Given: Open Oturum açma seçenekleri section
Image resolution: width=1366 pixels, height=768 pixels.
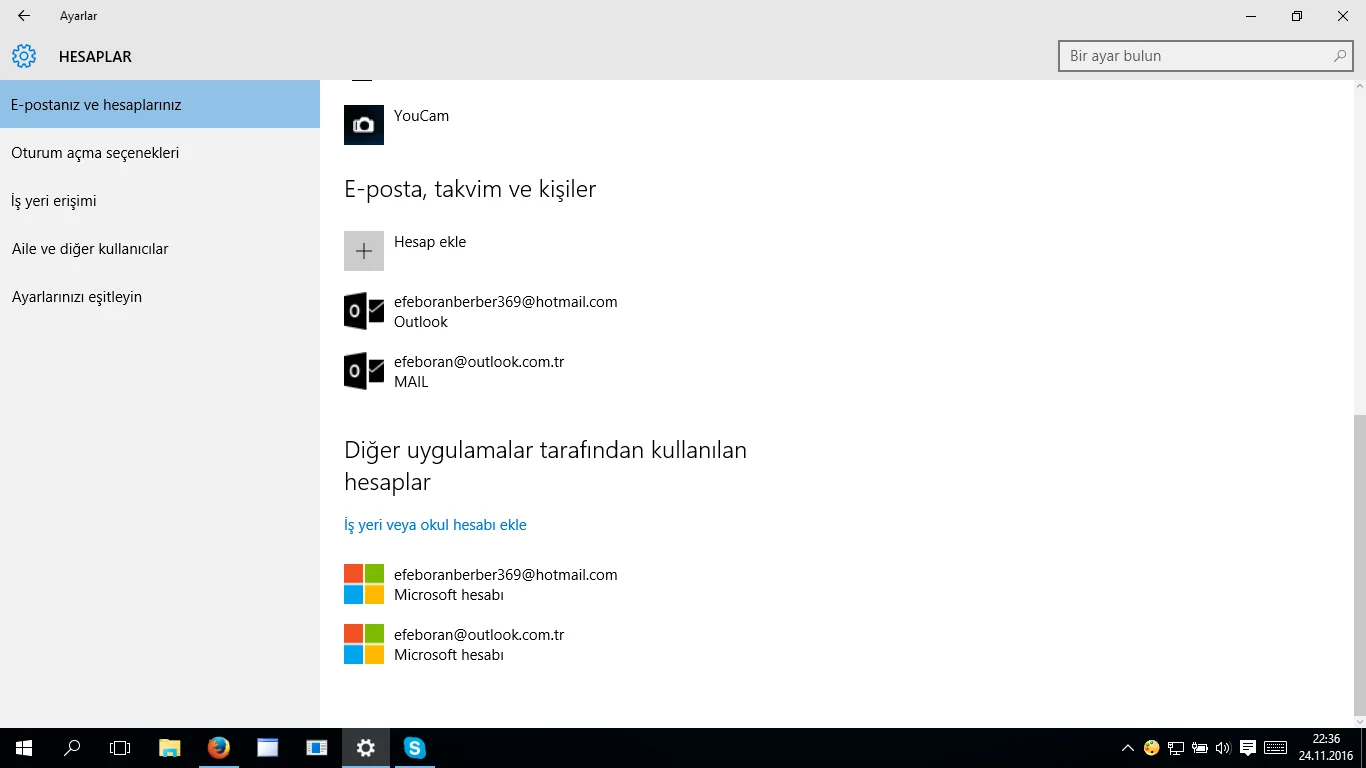Looking at the screenshot, I should pyautogui.click(x=95, y=153).
